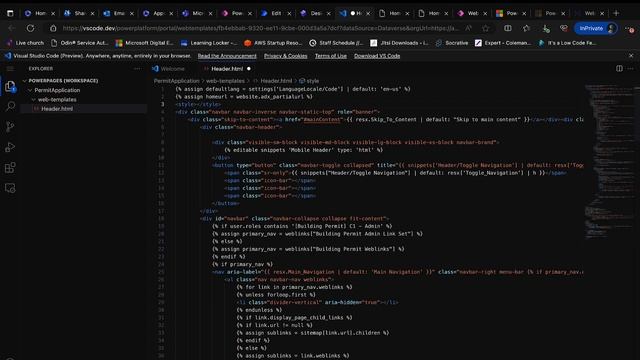Click the InPrivate profile button

pyautogui.click(x=596, y=28)
